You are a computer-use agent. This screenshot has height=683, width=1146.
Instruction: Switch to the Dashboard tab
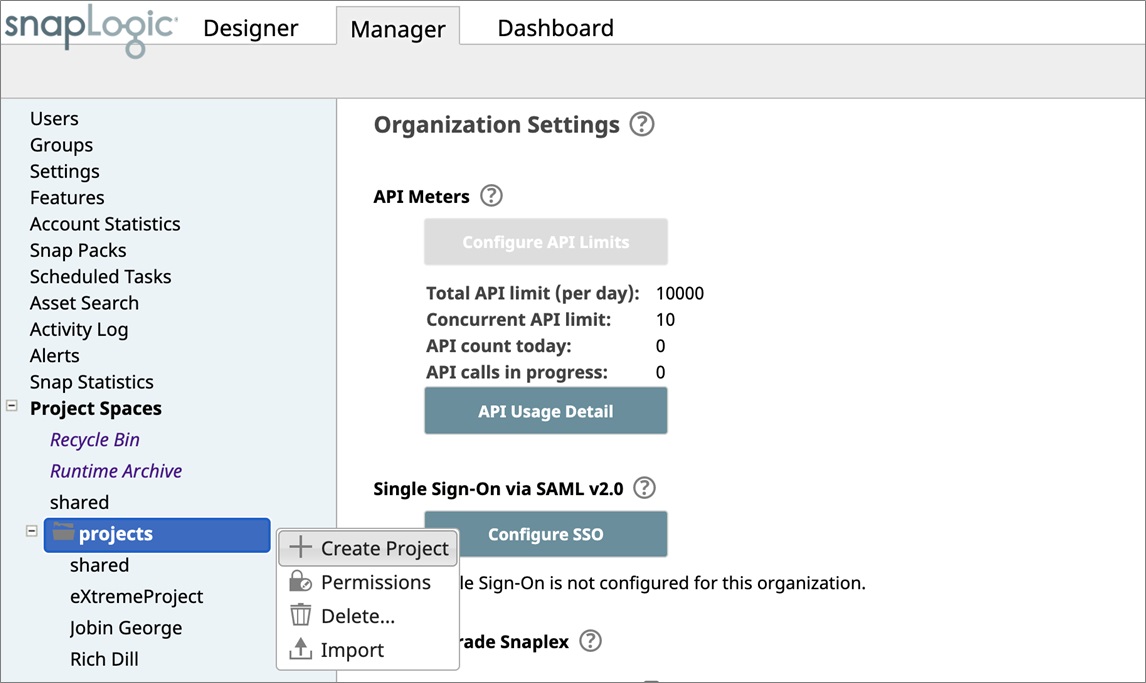[555, 28]
